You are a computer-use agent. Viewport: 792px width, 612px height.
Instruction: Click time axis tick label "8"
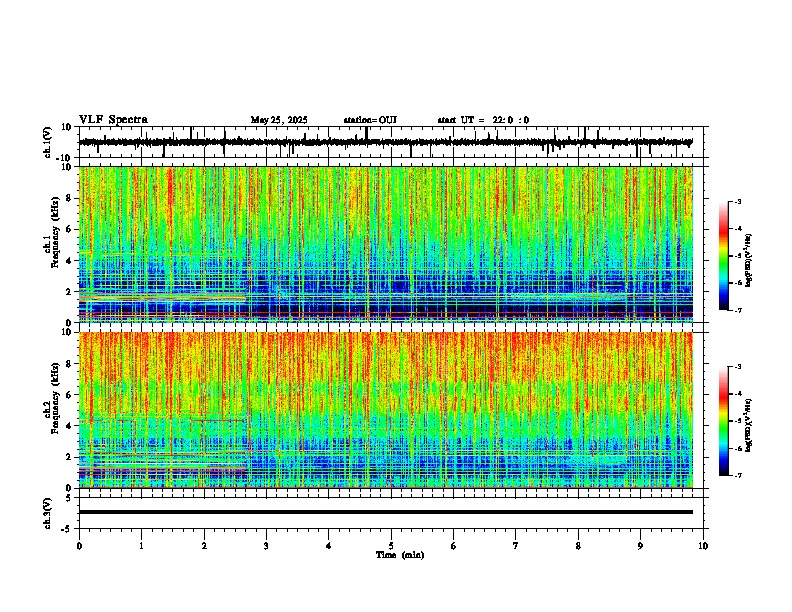[x=578, y=546]
